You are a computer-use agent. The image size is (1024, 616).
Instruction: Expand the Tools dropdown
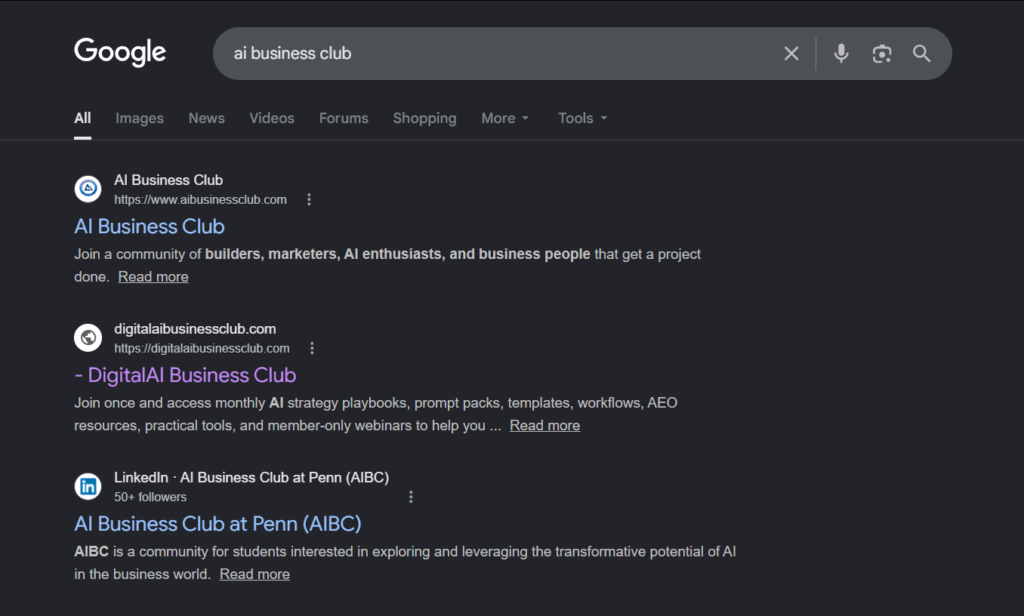tap(583, 118)
